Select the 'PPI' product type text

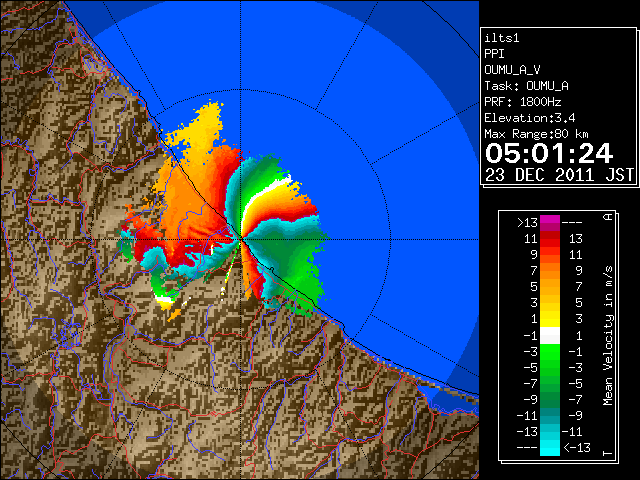point(494,54)
